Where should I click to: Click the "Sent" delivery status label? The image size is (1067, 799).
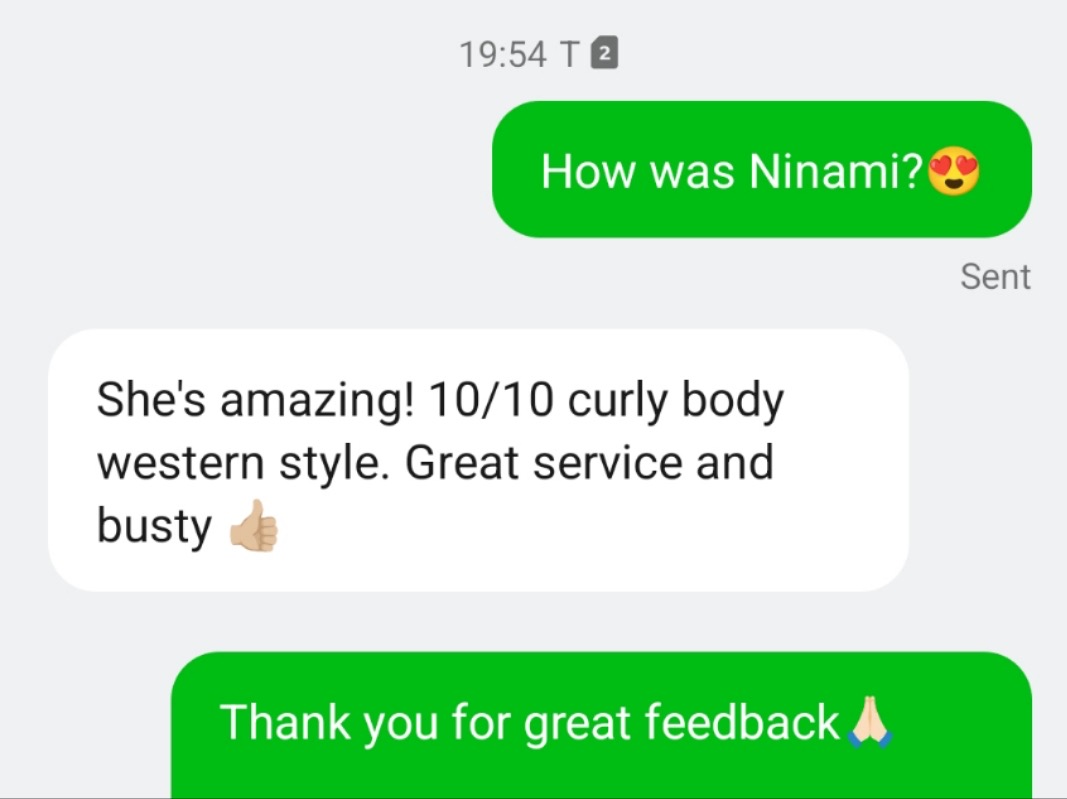pyautogui.click(x=995, y=276)
